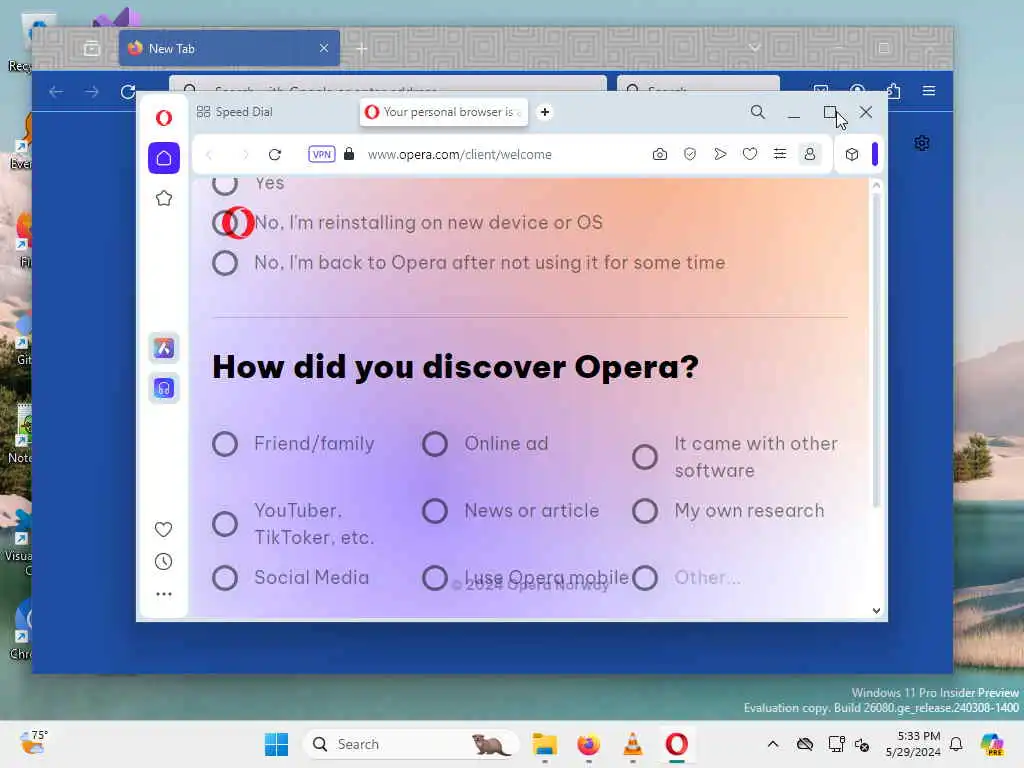Launch Aria AI icon in Opera sidebar

click(x=163, y=348)
